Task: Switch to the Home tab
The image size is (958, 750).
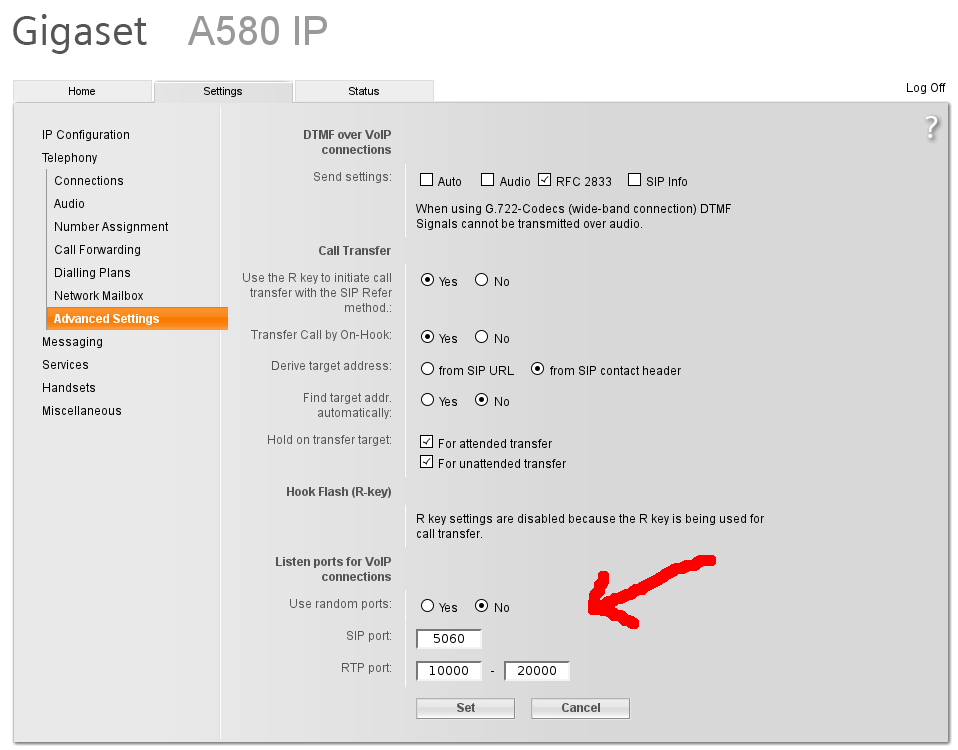Action: [82, 91]
